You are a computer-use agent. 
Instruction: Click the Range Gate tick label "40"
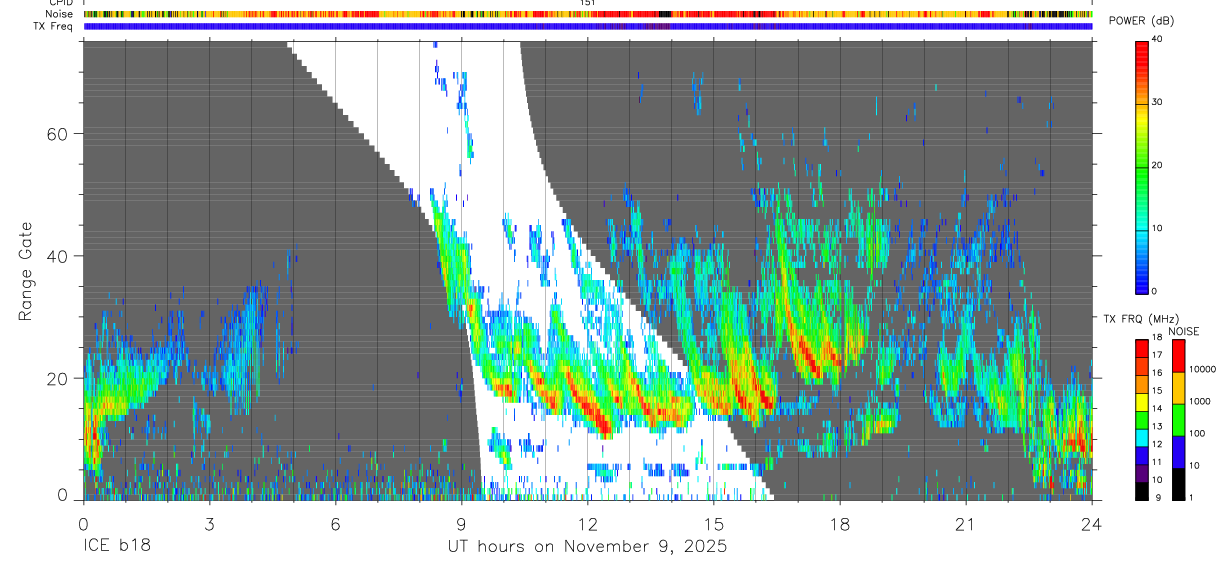click(x=58, y=256)
